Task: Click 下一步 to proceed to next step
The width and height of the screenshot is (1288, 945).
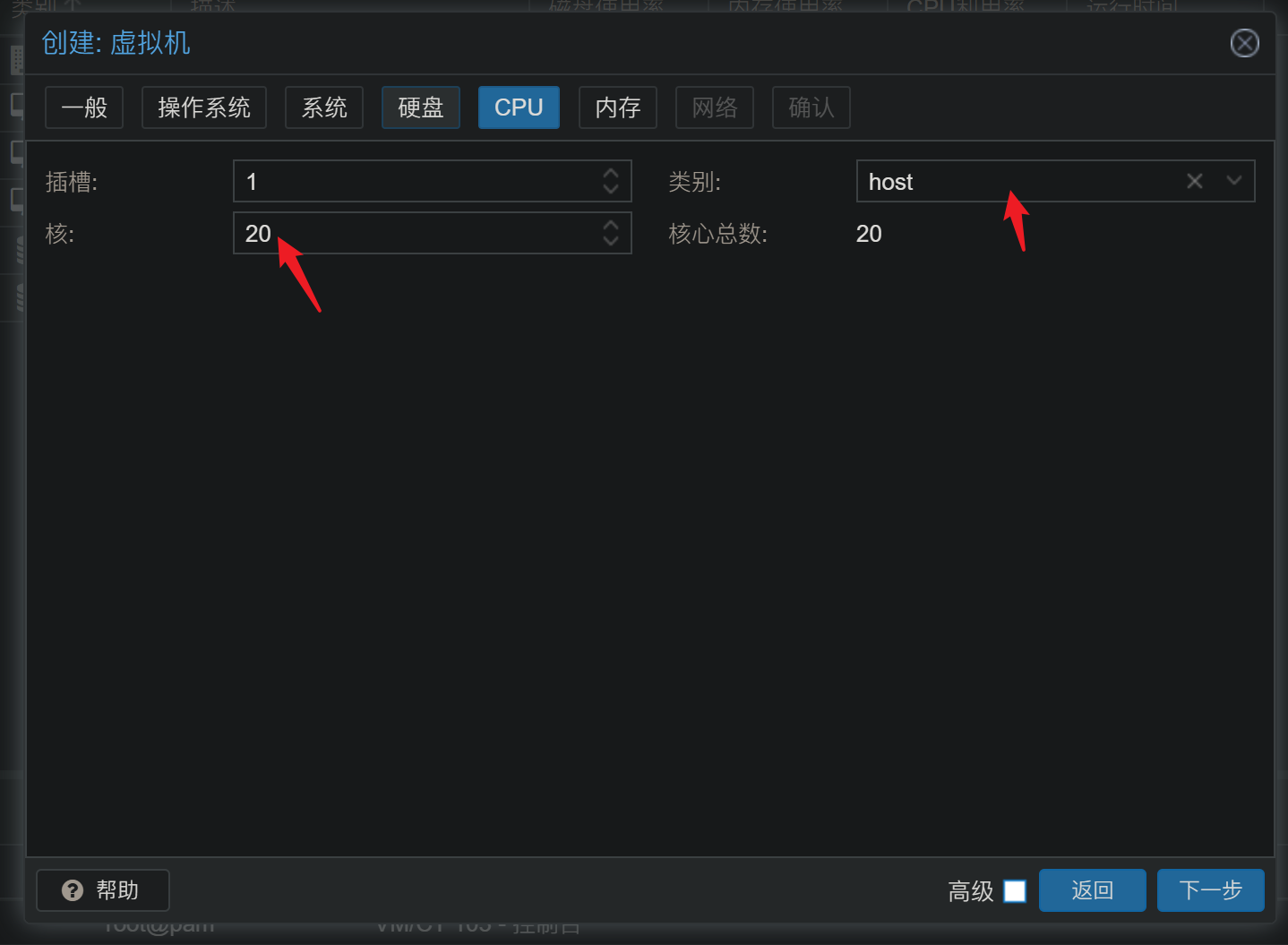Action: [1210, 890]
